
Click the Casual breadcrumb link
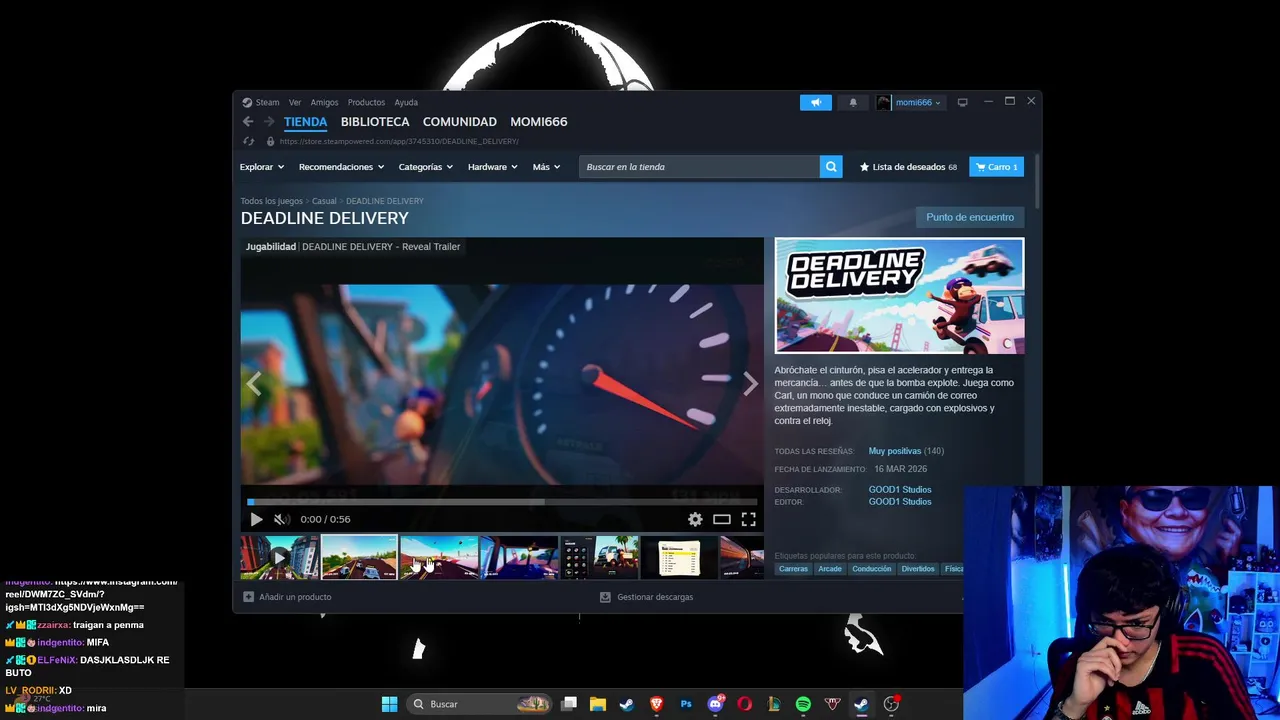point(324,201)
